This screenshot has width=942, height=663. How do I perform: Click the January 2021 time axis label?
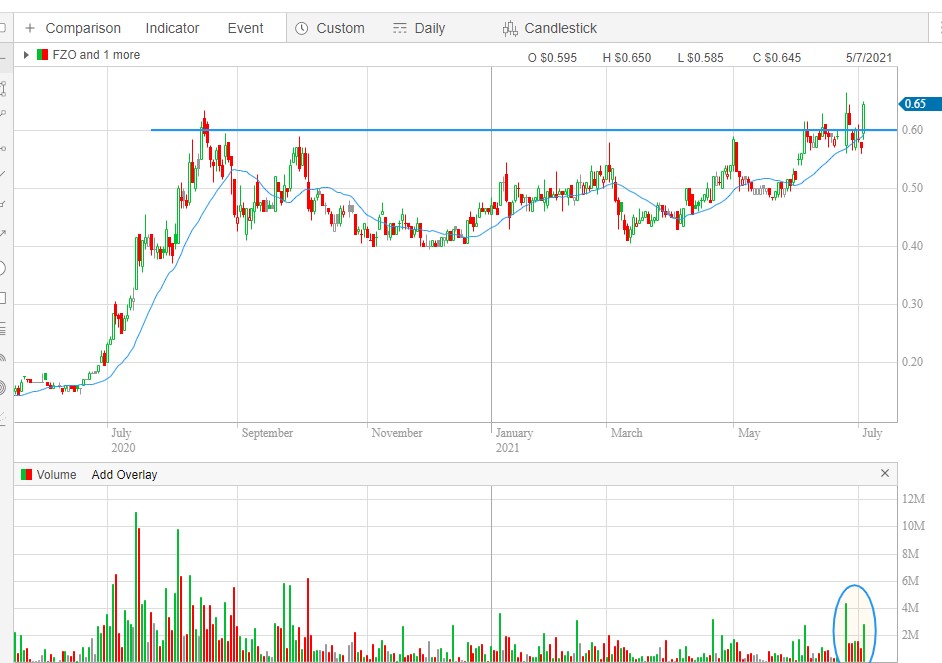[x=514, y=440]
